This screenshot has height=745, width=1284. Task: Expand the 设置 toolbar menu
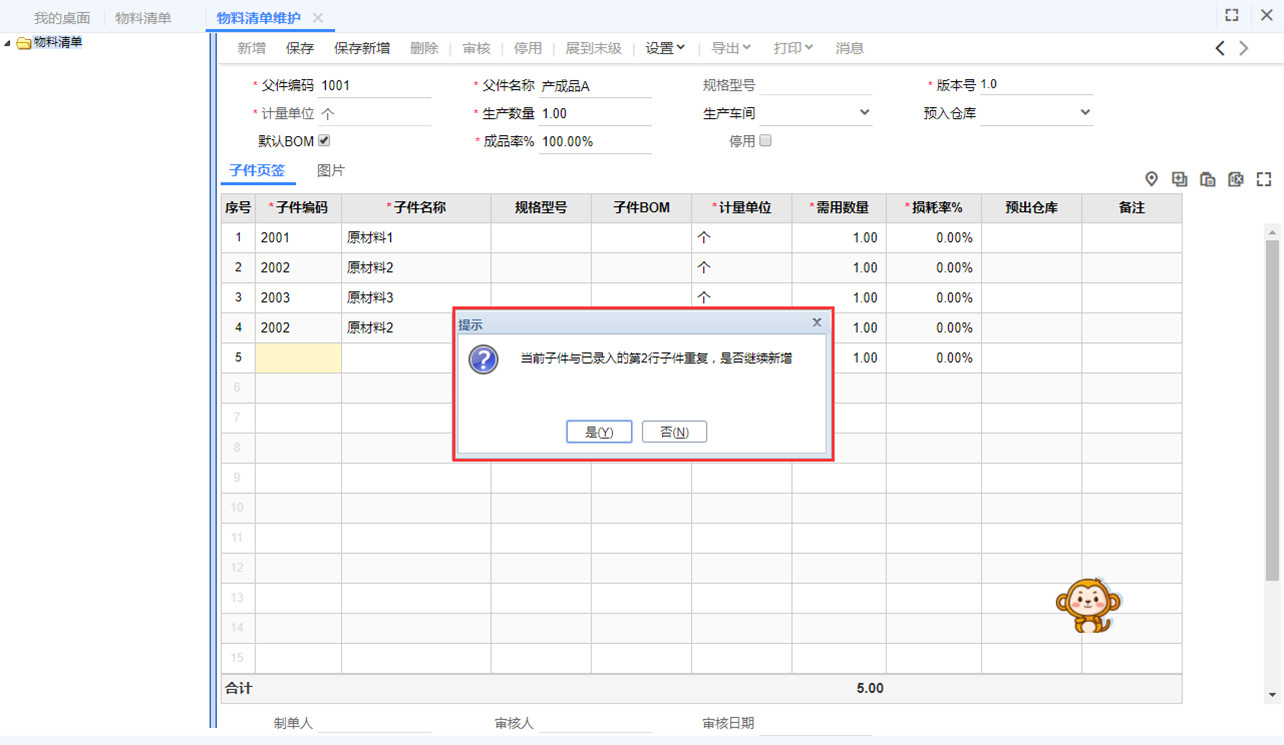coord(665,48)
